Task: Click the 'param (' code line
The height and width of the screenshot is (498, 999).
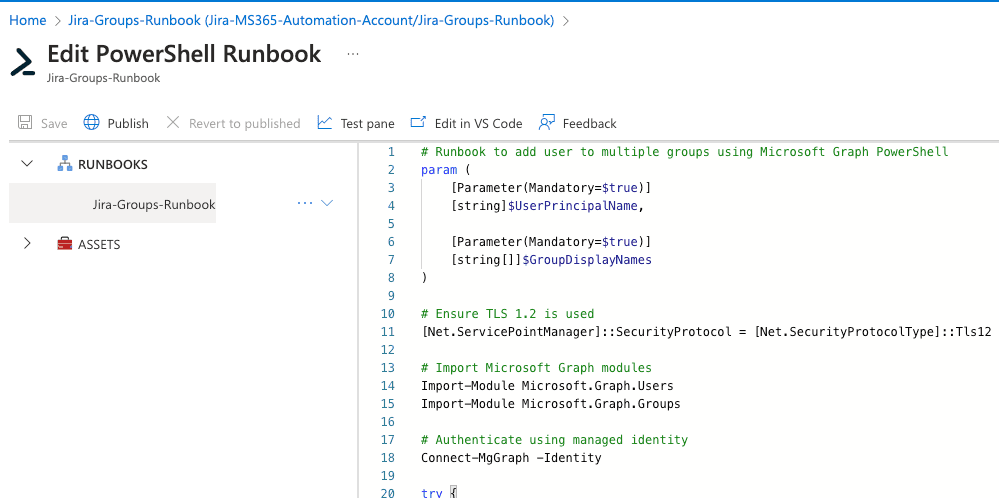Action: [x=445, y=170]
